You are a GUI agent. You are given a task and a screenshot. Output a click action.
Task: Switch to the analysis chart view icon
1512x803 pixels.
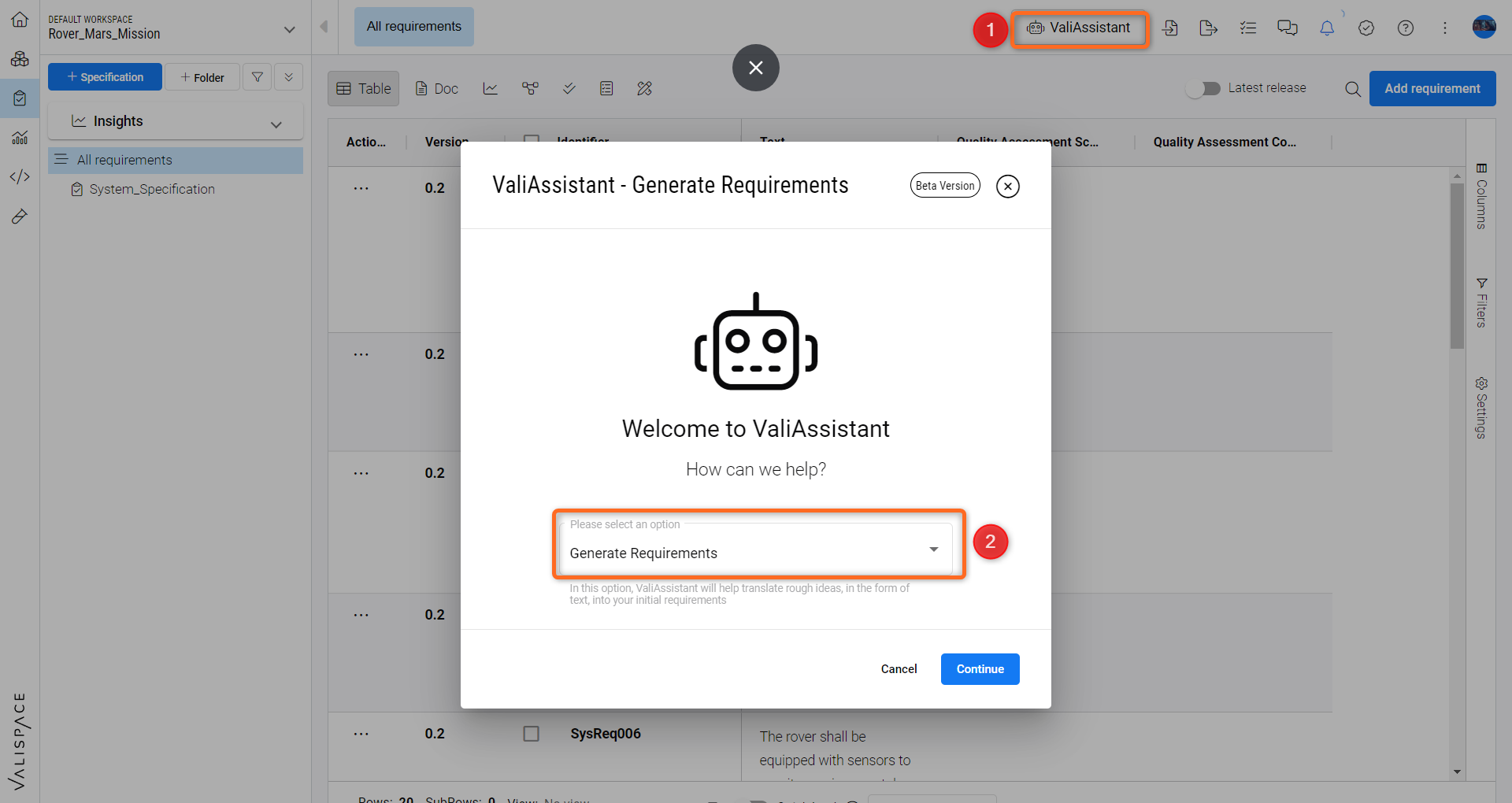pos(491,88)
